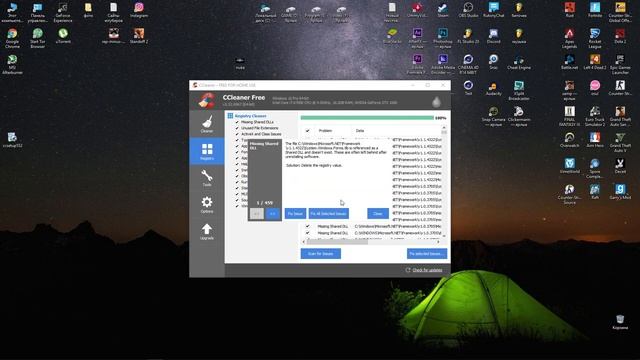Open Google Chrome desktop icon
The image size is (640, 360).
tap(12, 38)
